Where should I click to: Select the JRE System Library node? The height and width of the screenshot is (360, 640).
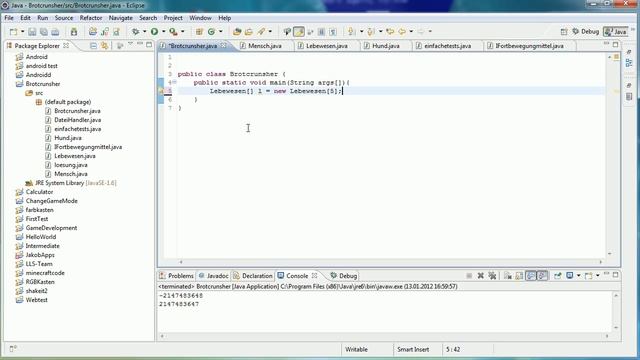[71, 183]
